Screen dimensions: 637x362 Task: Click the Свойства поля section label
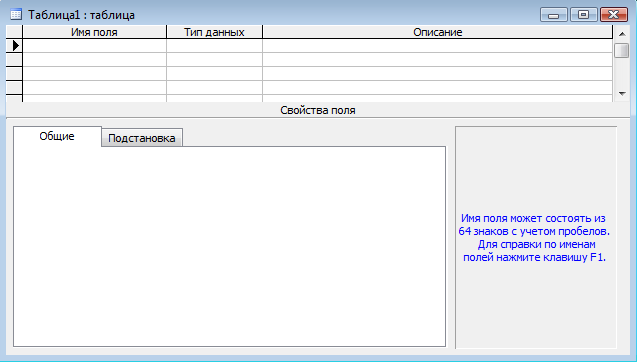pos(318,110)
